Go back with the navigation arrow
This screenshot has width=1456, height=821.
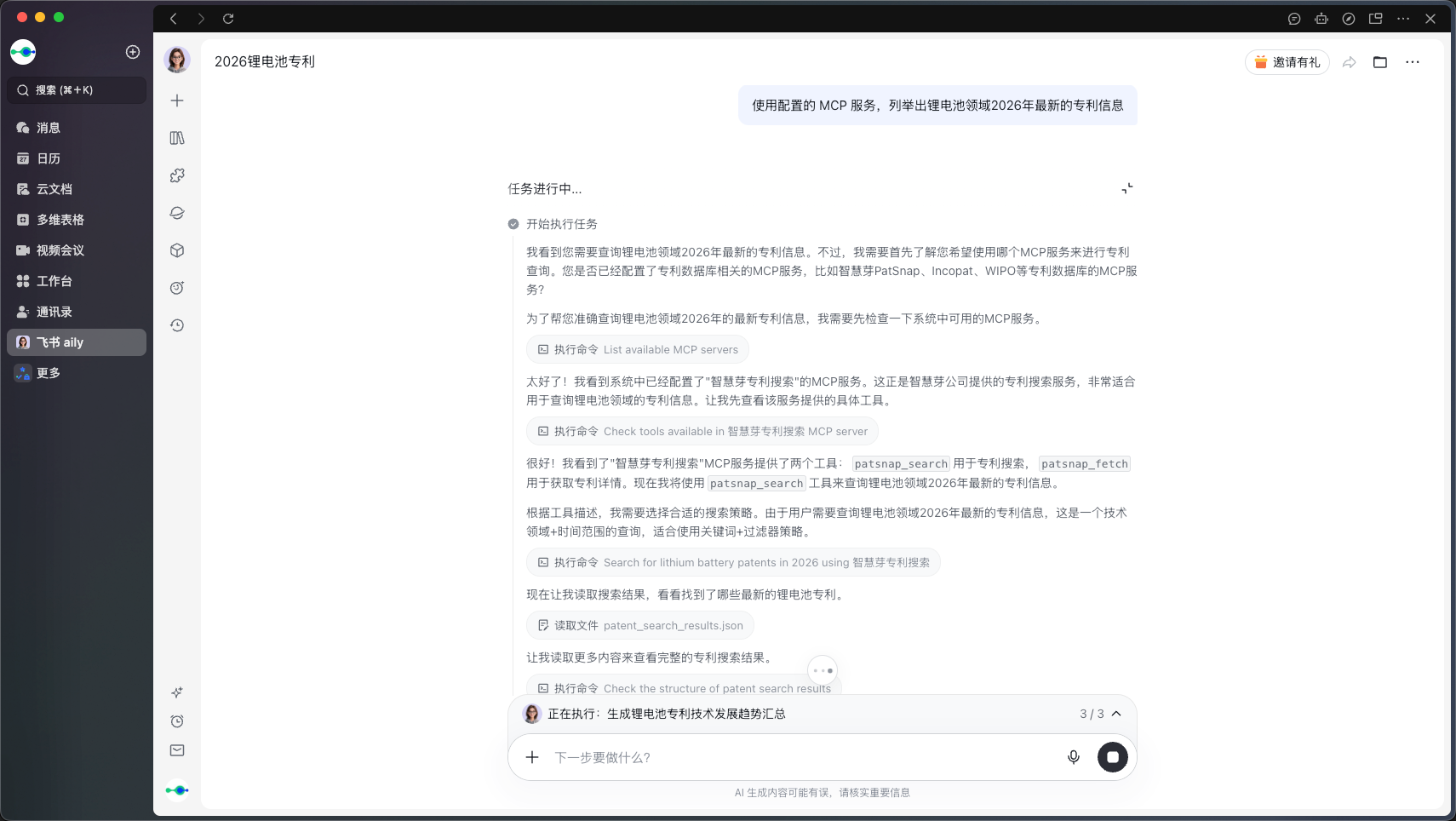click(x=174, y=19)
